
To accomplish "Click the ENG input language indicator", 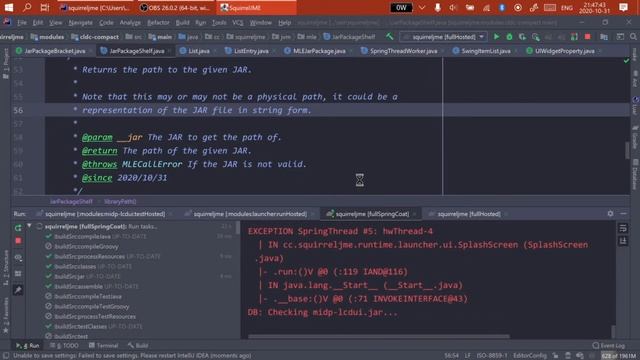I will coord(567,7).
